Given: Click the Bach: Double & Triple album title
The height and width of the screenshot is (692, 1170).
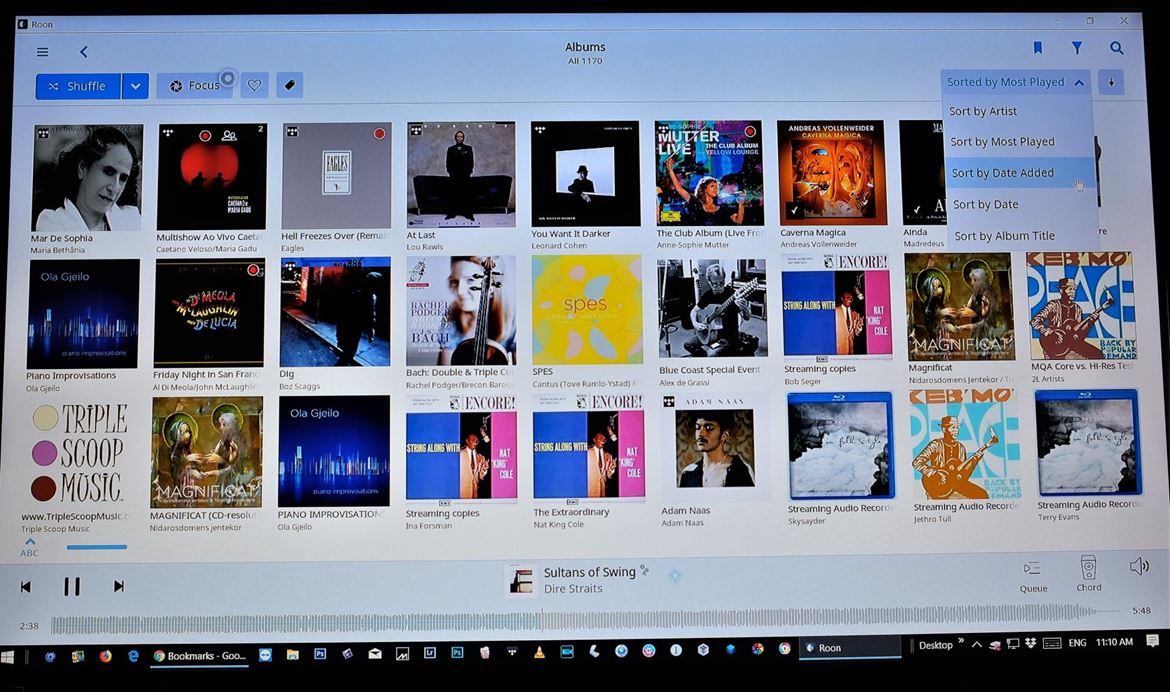Looking at the screenshot, I should click(x=460, y=373).
